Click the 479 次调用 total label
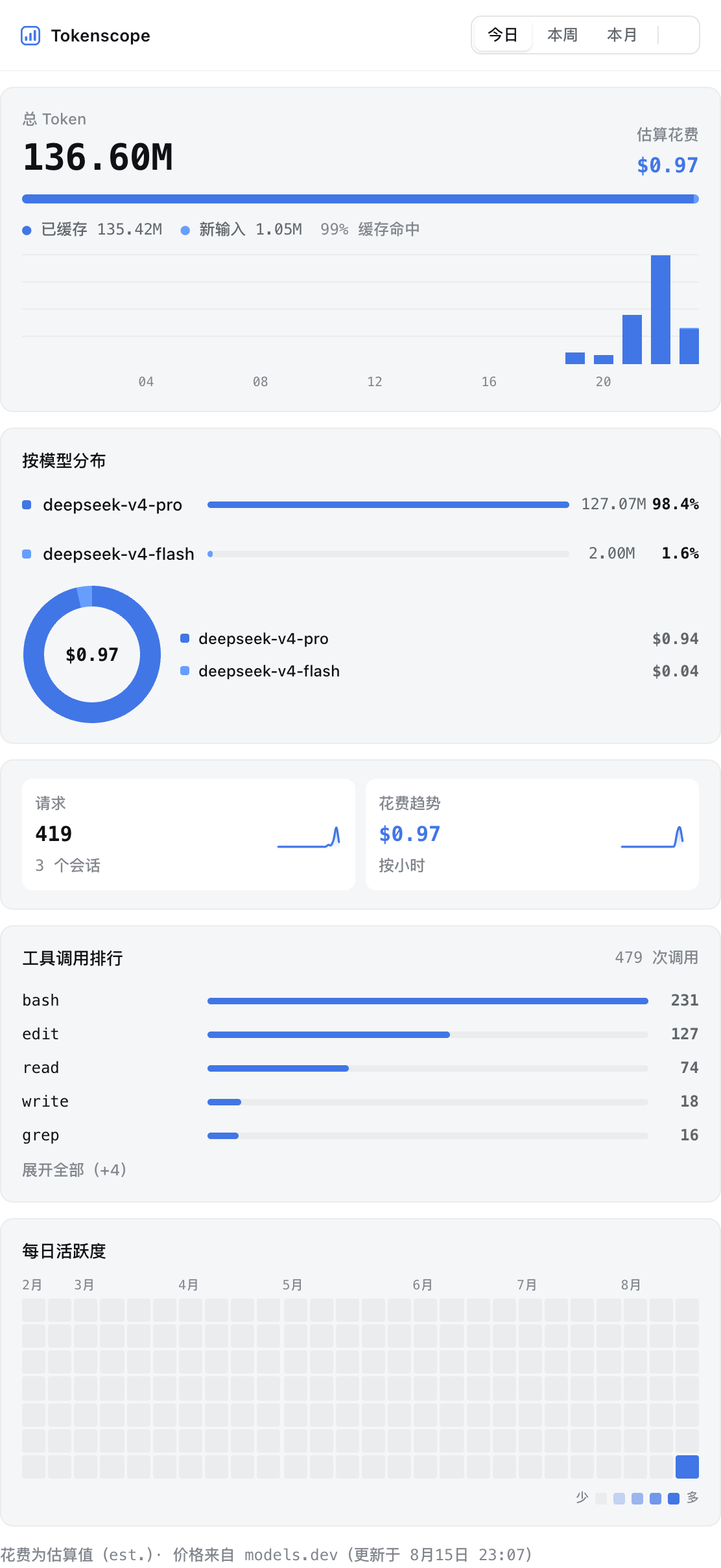 [656, 958]
